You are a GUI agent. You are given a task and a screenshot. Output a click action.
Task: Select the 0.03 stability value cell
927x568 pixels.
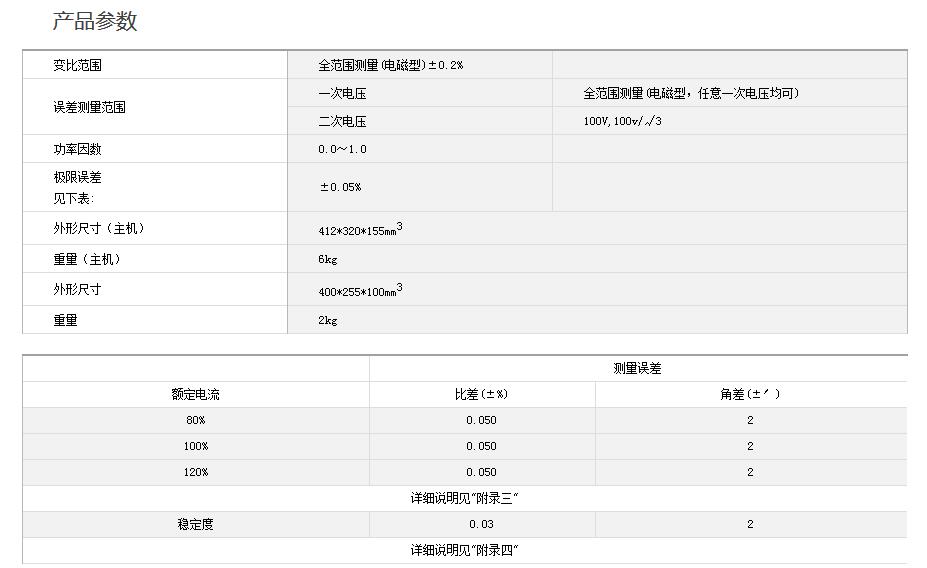coord(481,524)
